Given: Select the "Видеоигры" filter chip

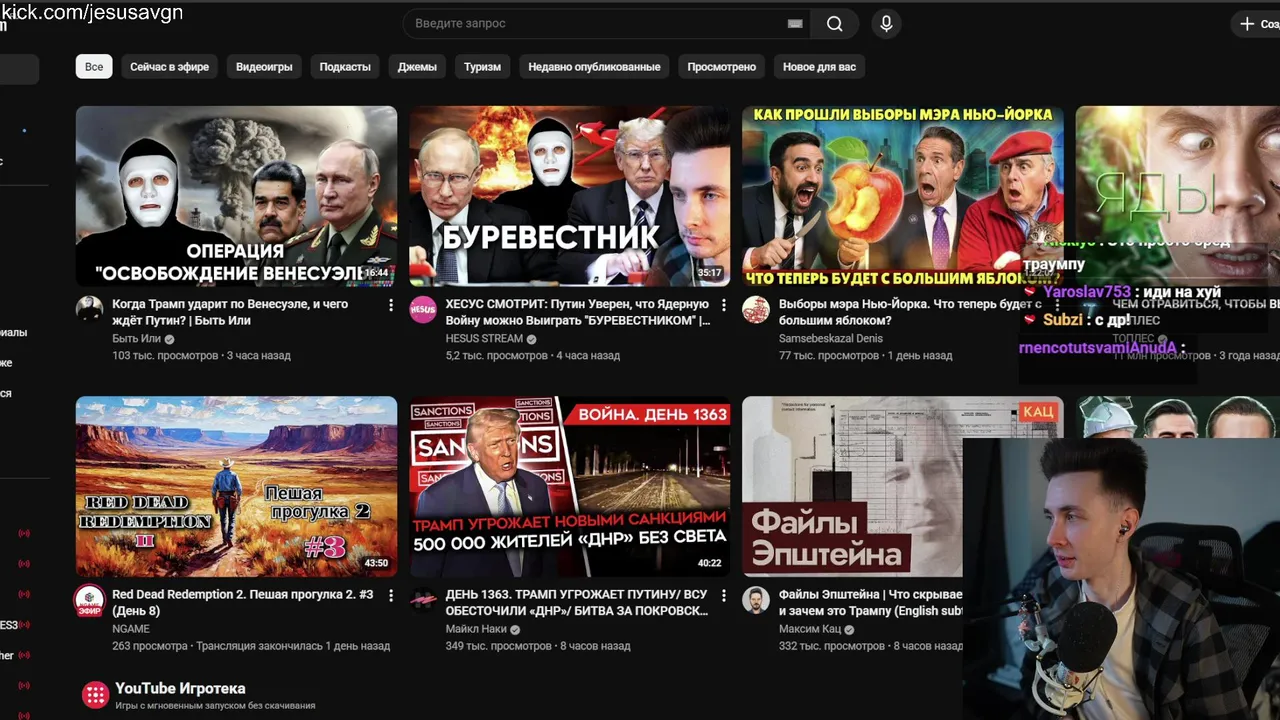Looking at the screenshot, I should pos(264,67).
